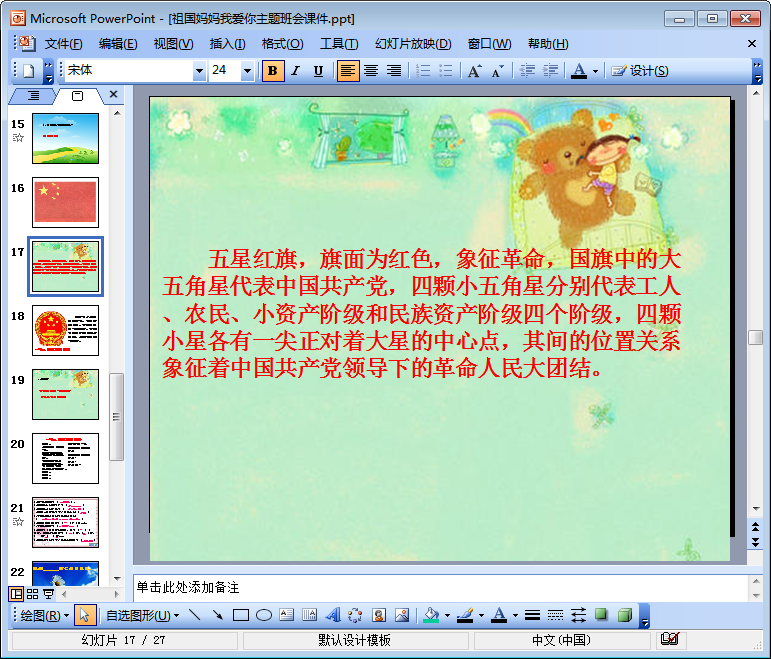Toggle Italic formatting
Screen dimensions: 771x659
pos(295,71)
